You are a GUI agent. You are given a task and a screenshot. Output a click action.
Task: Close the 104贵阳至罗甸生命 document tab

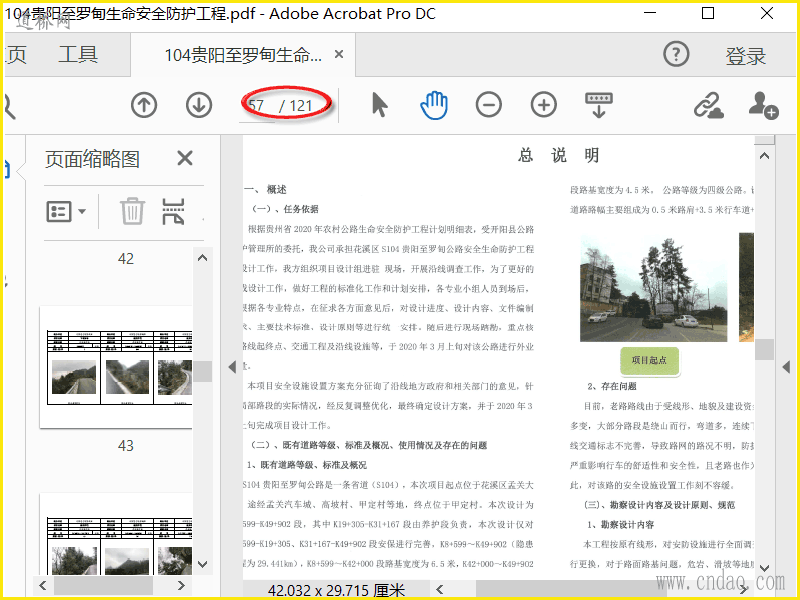click(339, 55)
